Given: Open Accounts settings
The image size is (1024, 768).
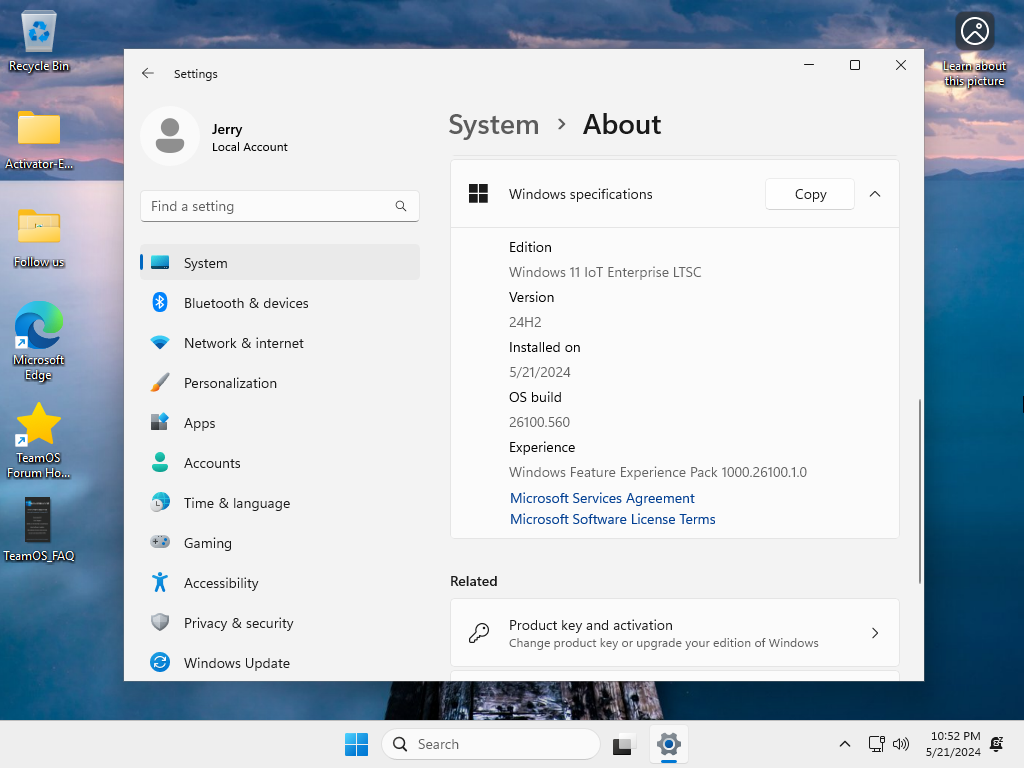Looking at the screenshot, I should coord(280,463).
